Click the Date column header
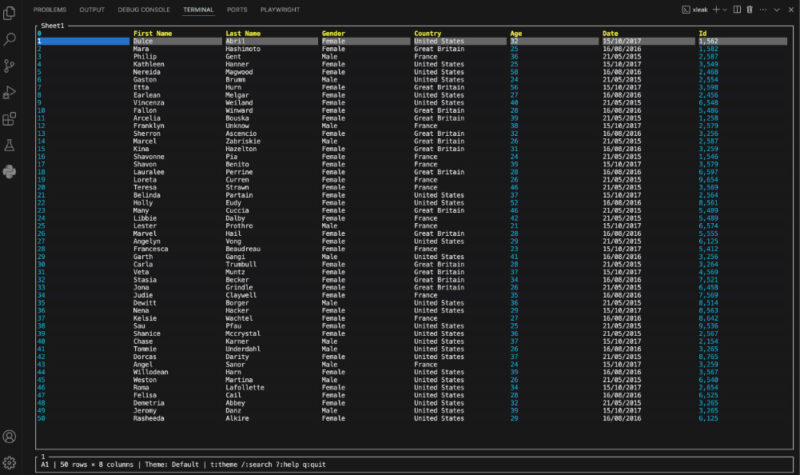This screenshot has width=800, height=475. pyautogui.click(x=610, y=34)
